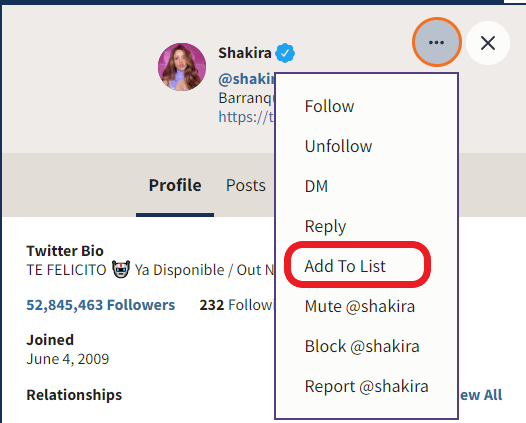Open the Posts tab
Viewport: 526px width, 423px height.
(246, 185)
